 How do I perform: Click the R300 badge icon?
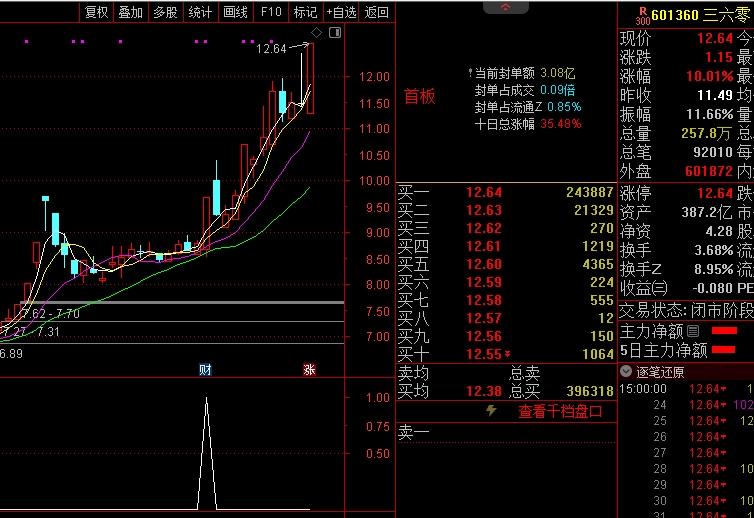[x=642, y=16]
